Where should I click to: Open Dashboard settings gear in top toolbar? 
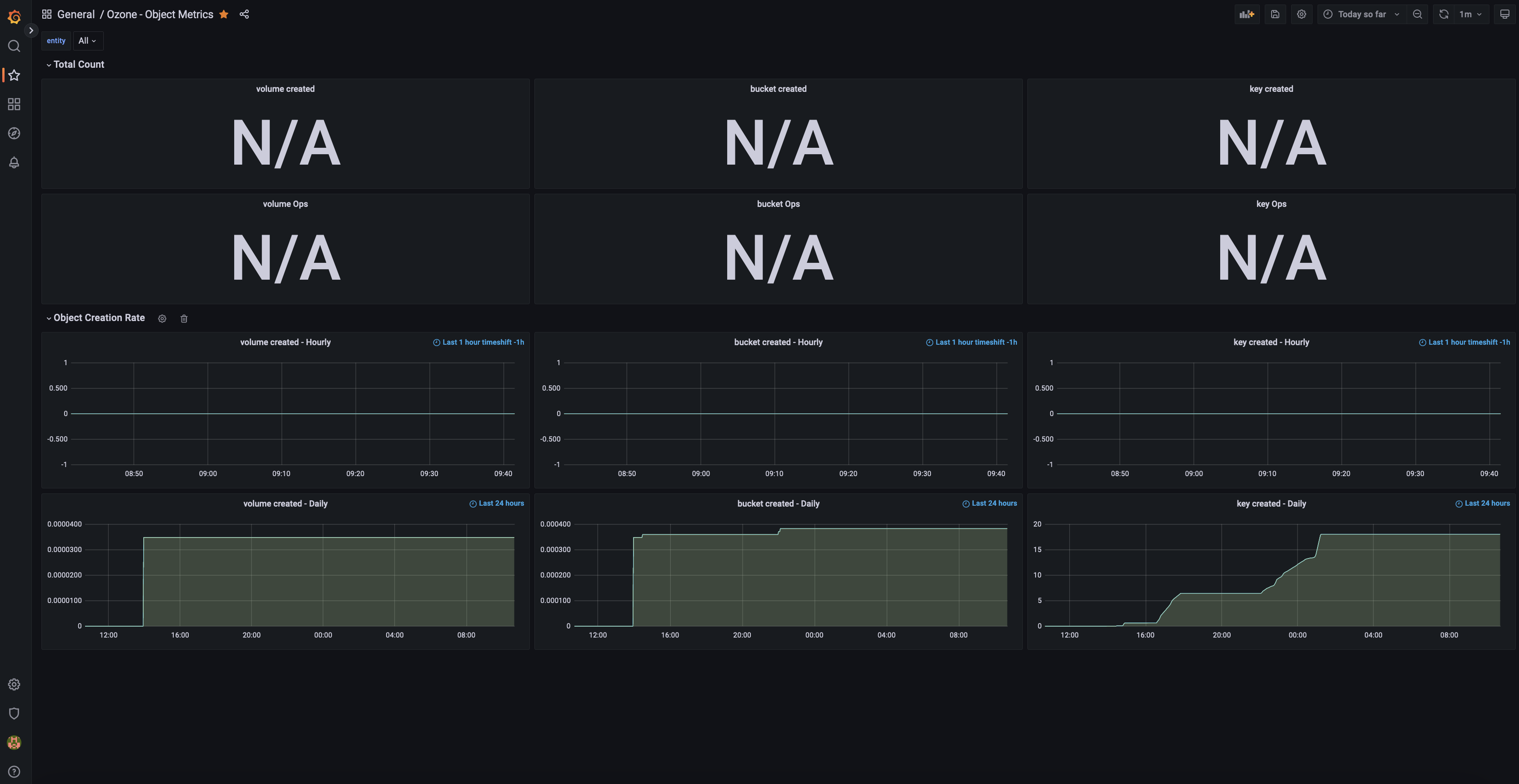tap(1302, 14)
